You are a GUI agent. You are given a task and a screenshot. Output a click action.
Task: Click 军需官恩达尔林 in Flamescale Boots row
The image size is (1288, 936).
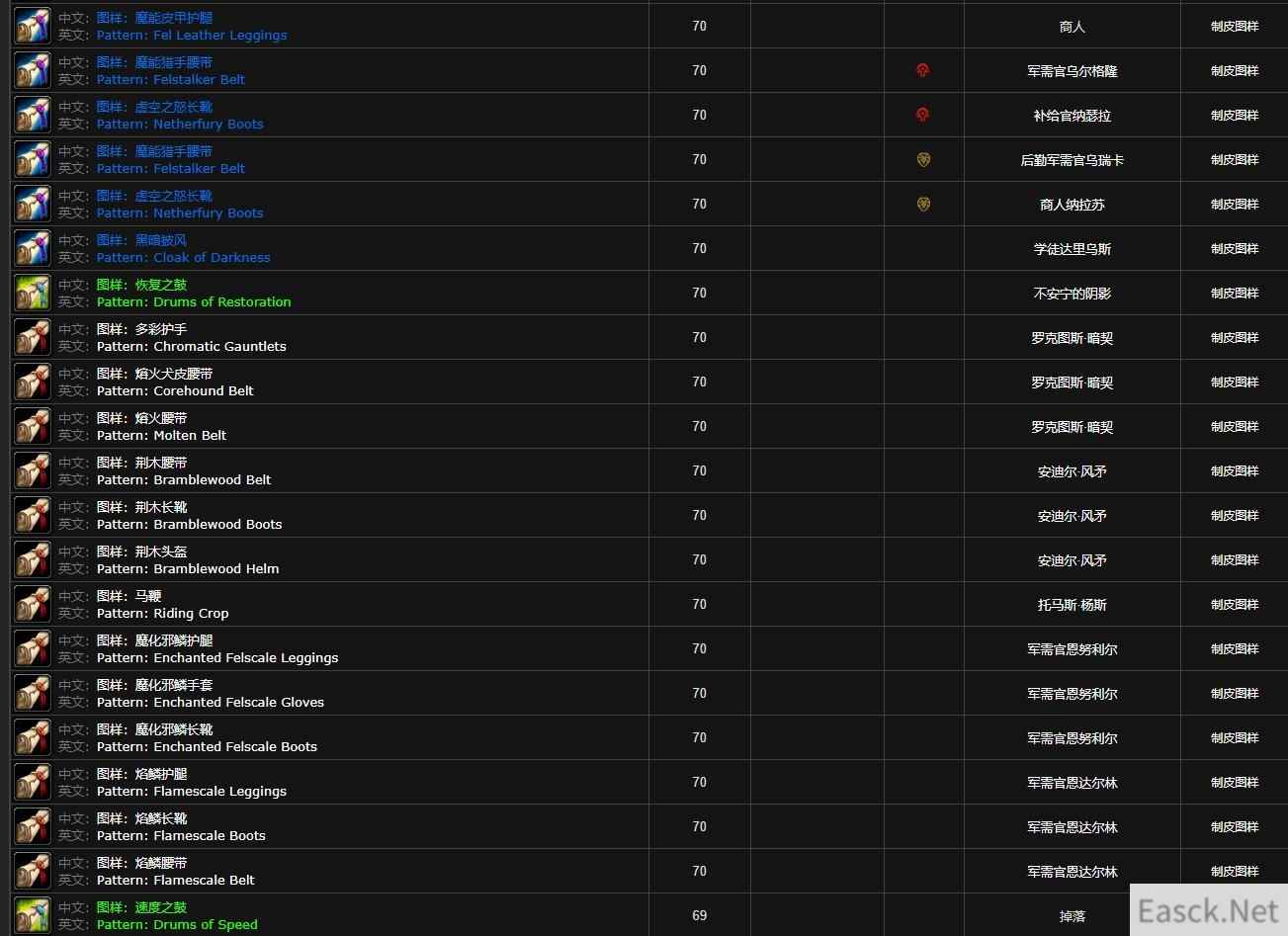pos(1073,827)
